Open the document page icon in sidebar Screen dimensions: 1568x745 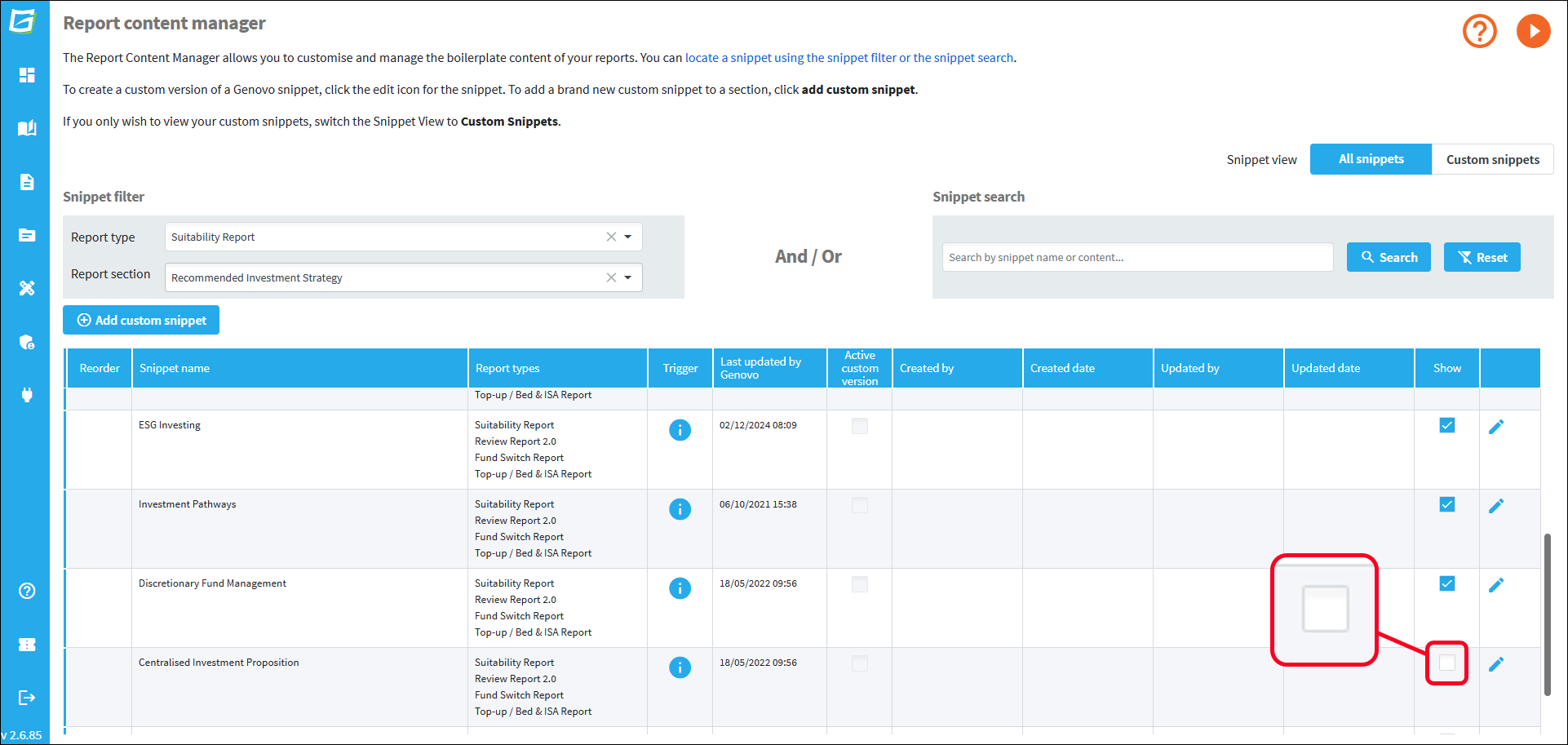coord(27,182)
